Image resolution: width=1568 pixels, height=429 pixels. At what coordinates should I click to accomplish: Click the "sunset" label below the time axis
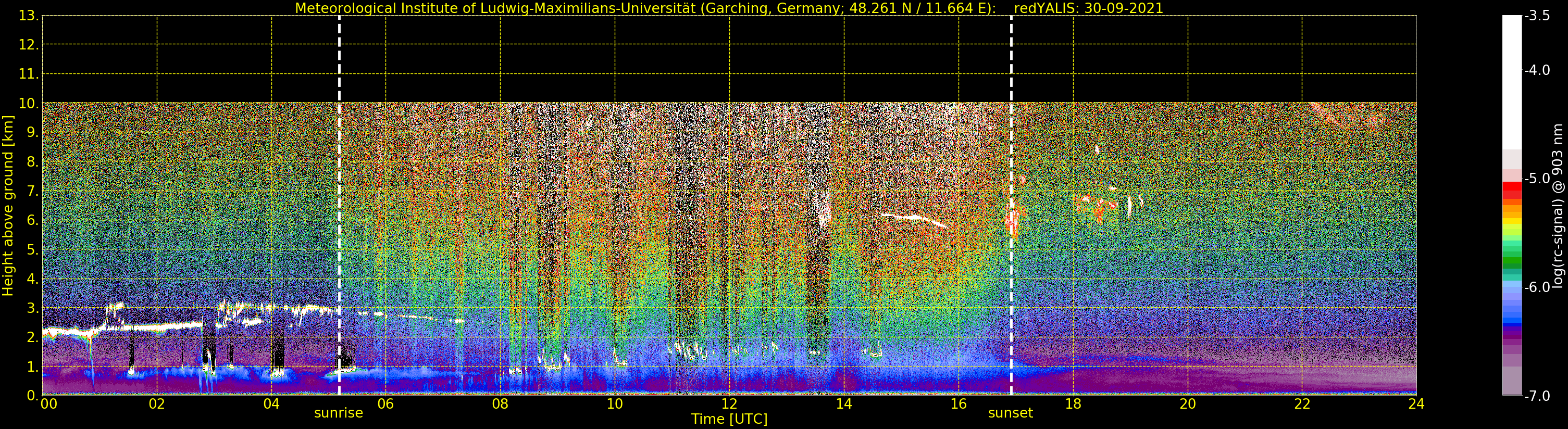pos(1011,413)
